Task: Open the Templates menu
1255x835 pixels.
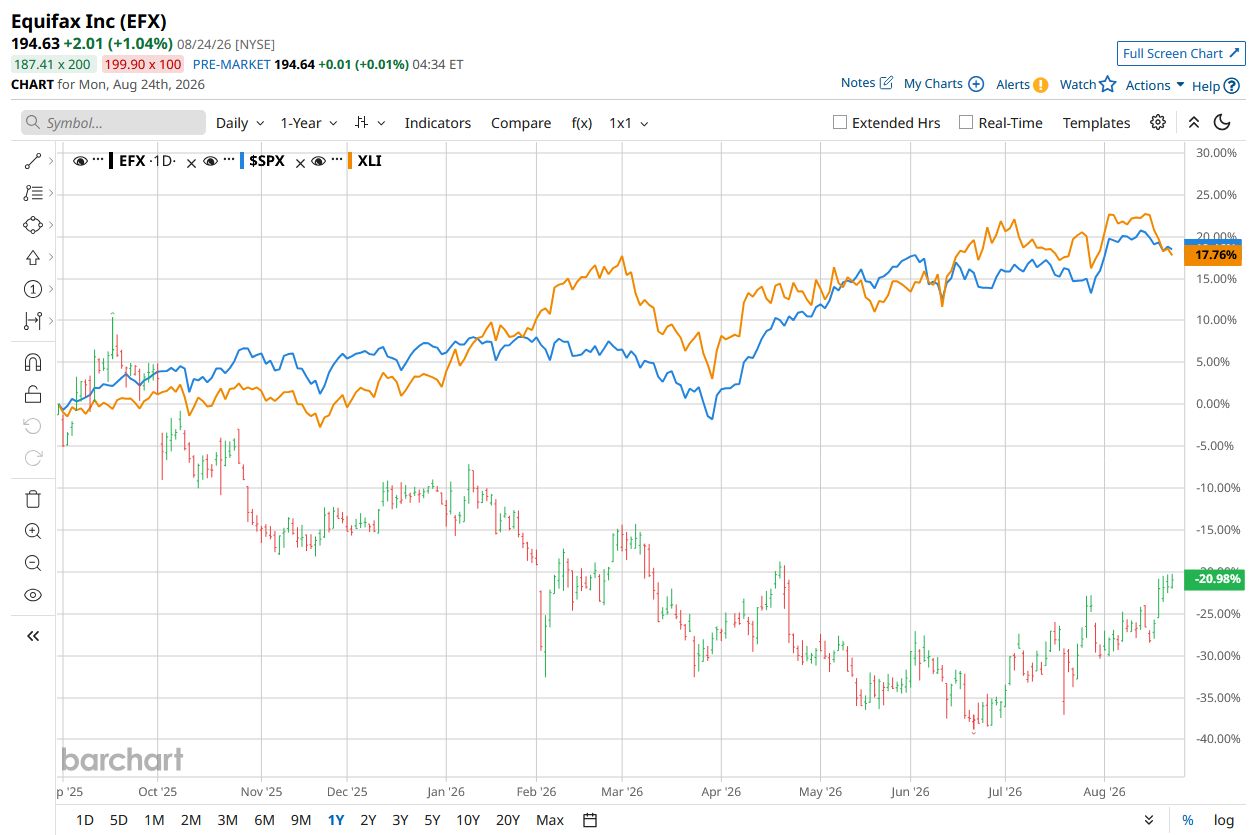Action: pos(1096,123)
